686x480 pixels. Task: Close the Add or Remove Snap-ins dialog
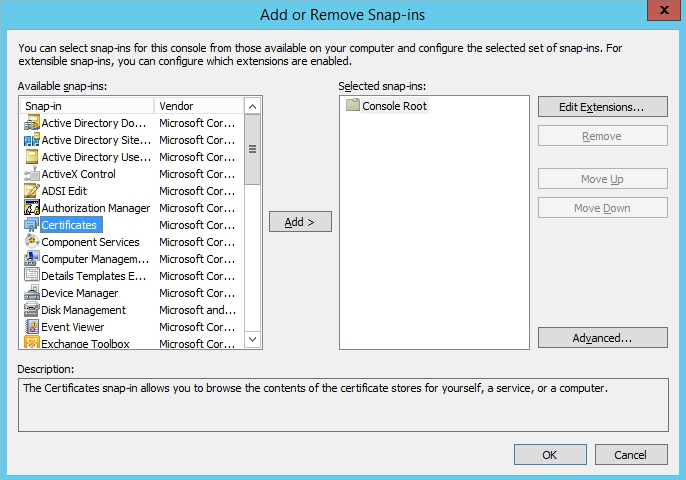(x=663, y=9)
